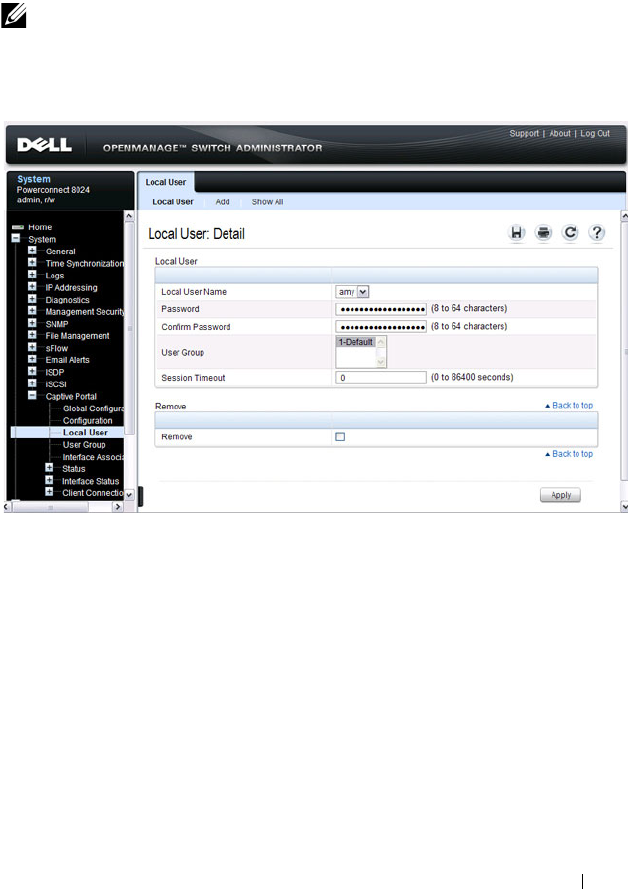The image size is (641, 889).
Task: Collapse the Captive Portal node
Action: point(32,395)
